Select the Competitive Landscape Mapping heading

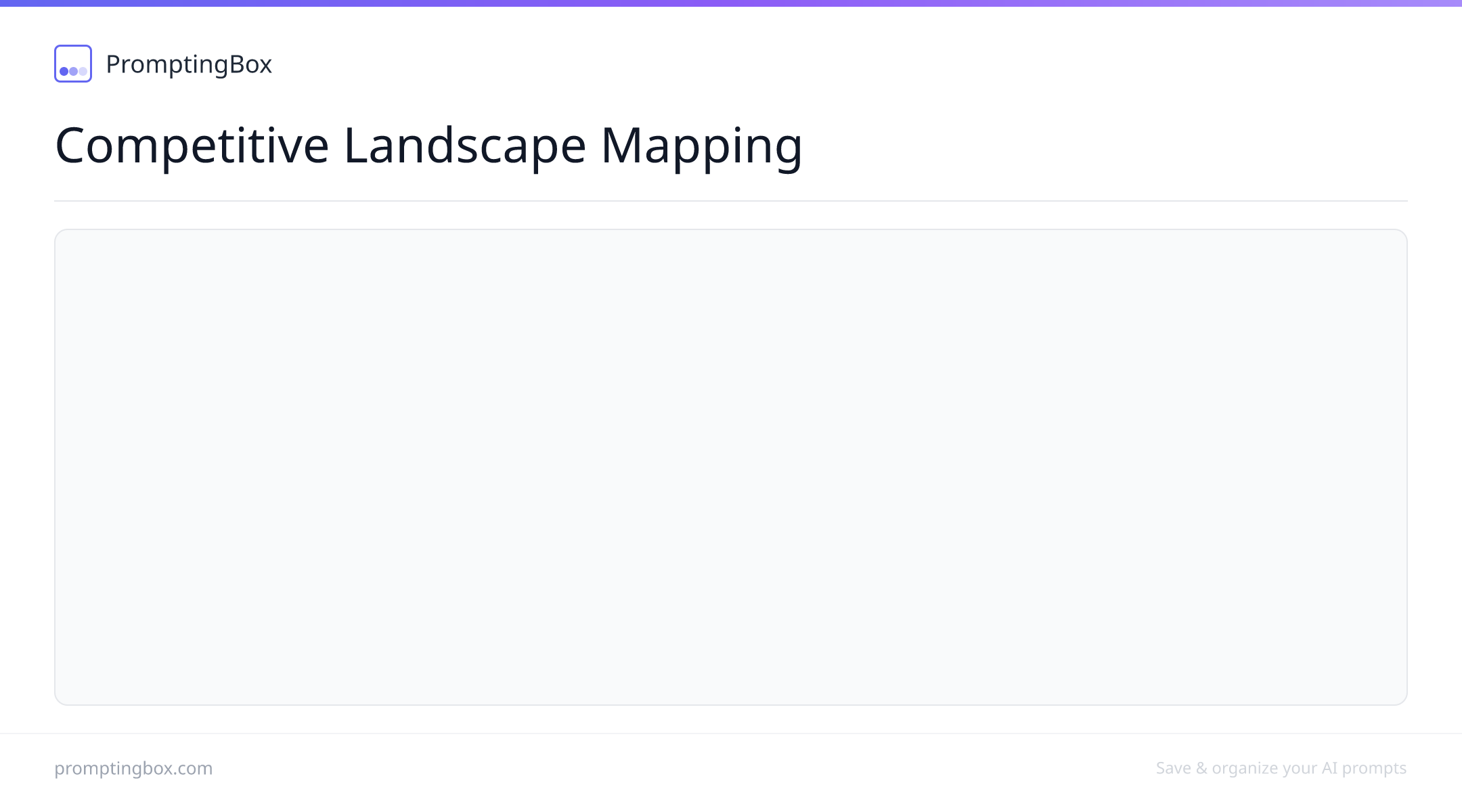428,145
